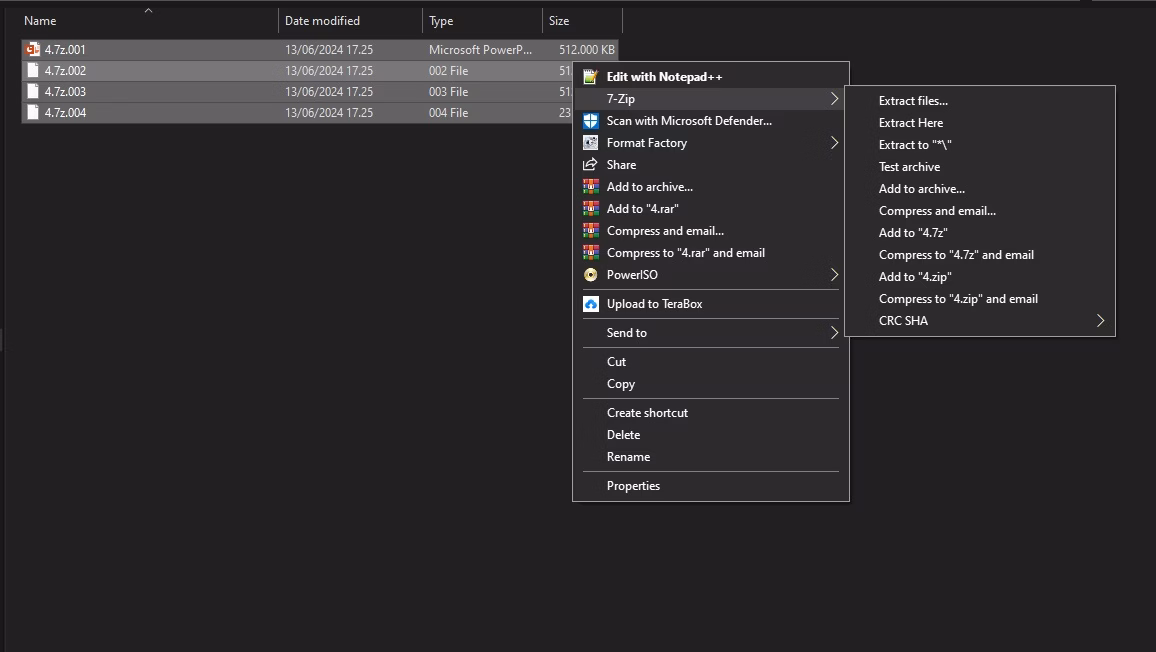This screenshot has width=1156, height=652.
Task: Select file name 4.7z.002
Action: (x=65, y=71)
